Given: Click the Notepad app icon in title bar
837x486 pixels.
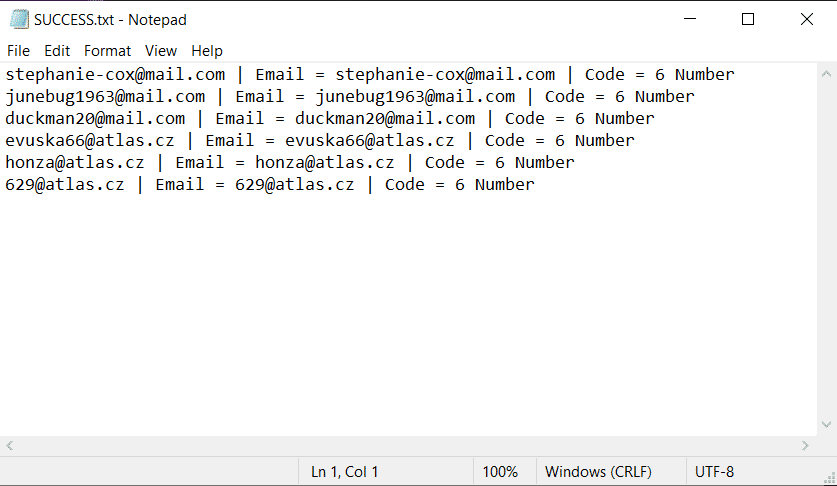Looking at the screenshot, I should tap(17, 20).
